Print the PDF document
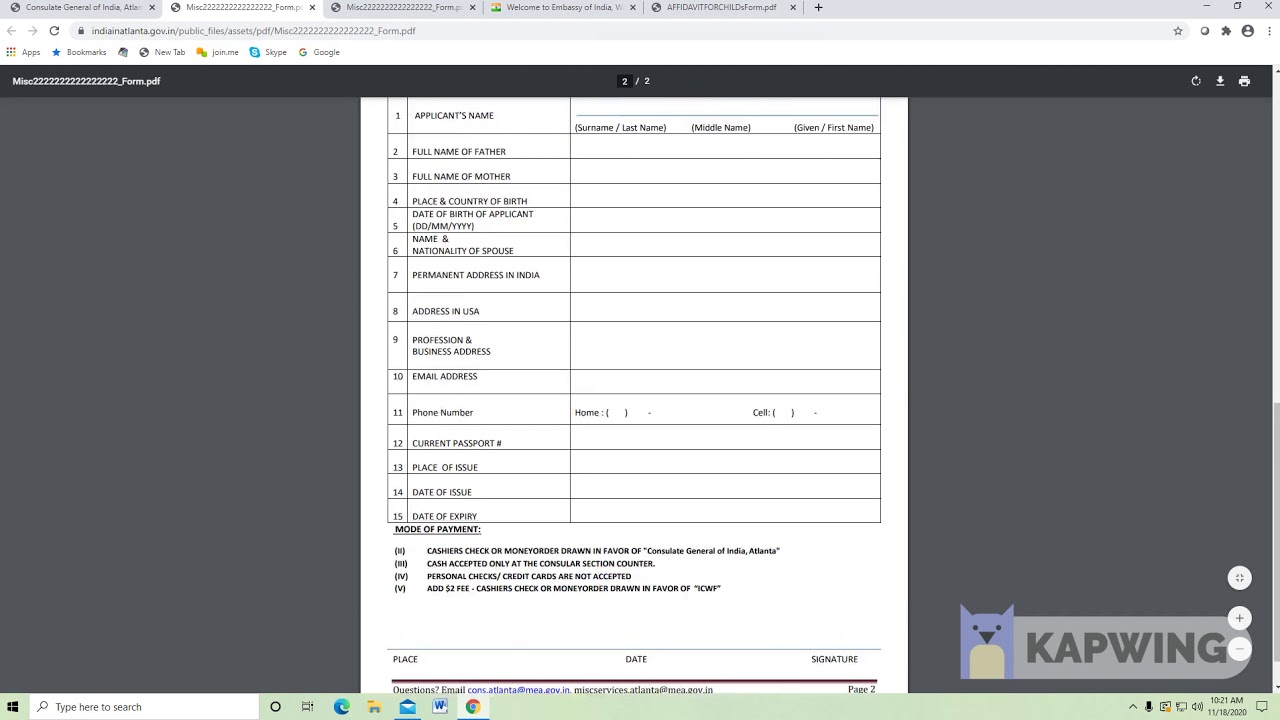The image size is (1280, 720). click(1244, 81)
